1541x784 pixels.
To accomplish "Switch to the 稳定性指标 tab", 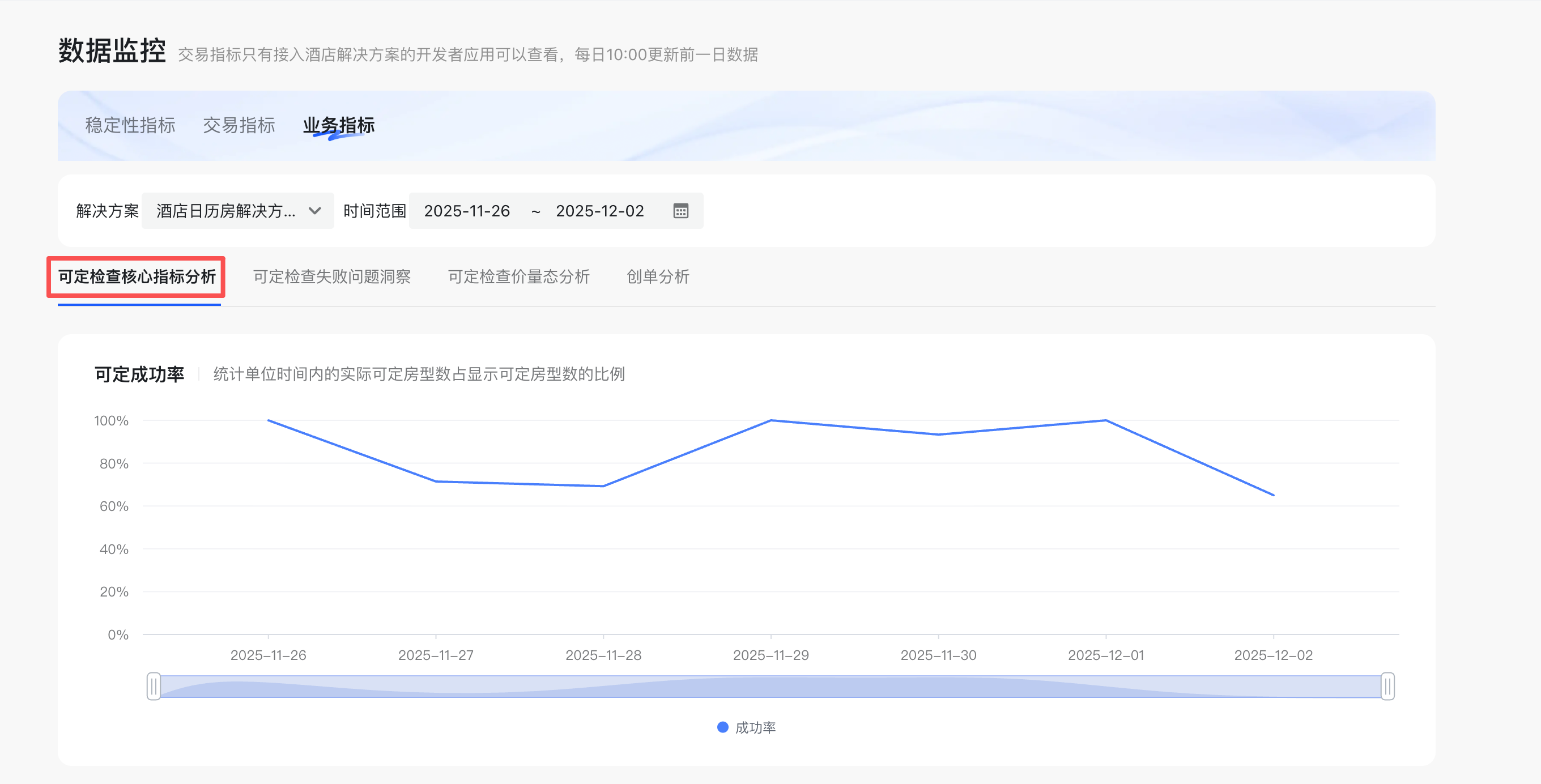I will coord(130,125).
